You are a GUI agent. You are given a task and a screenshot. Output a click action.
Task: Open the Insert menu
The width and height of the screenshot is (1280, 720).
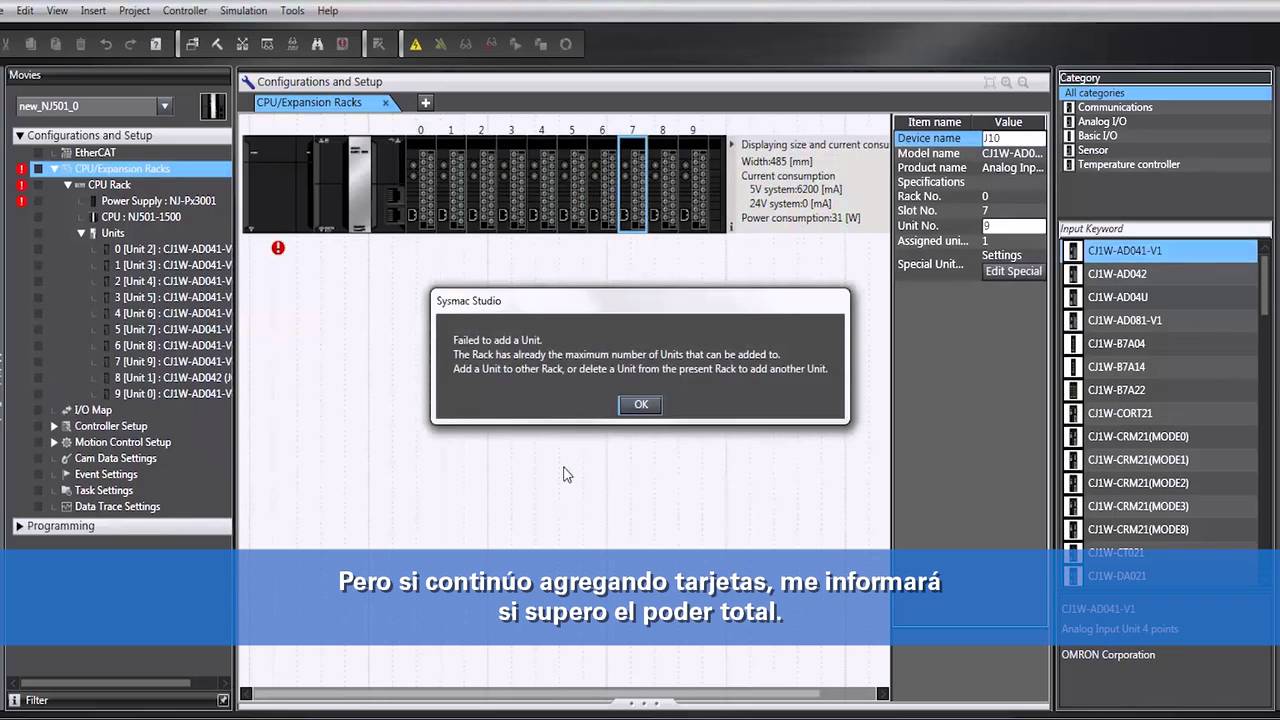point(93,10)
